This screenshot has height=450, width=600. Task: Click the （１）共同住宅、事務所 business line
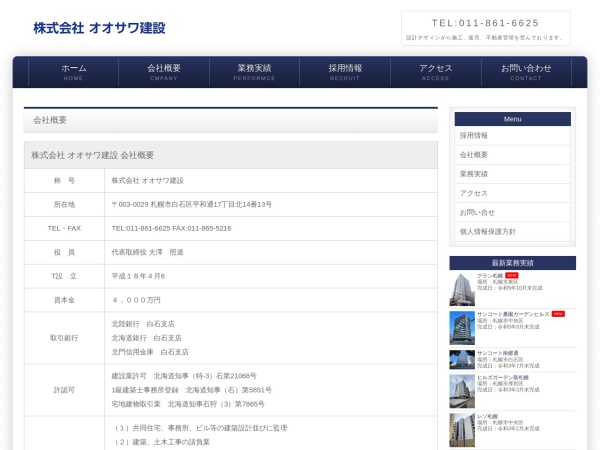(x=201, y=428)
